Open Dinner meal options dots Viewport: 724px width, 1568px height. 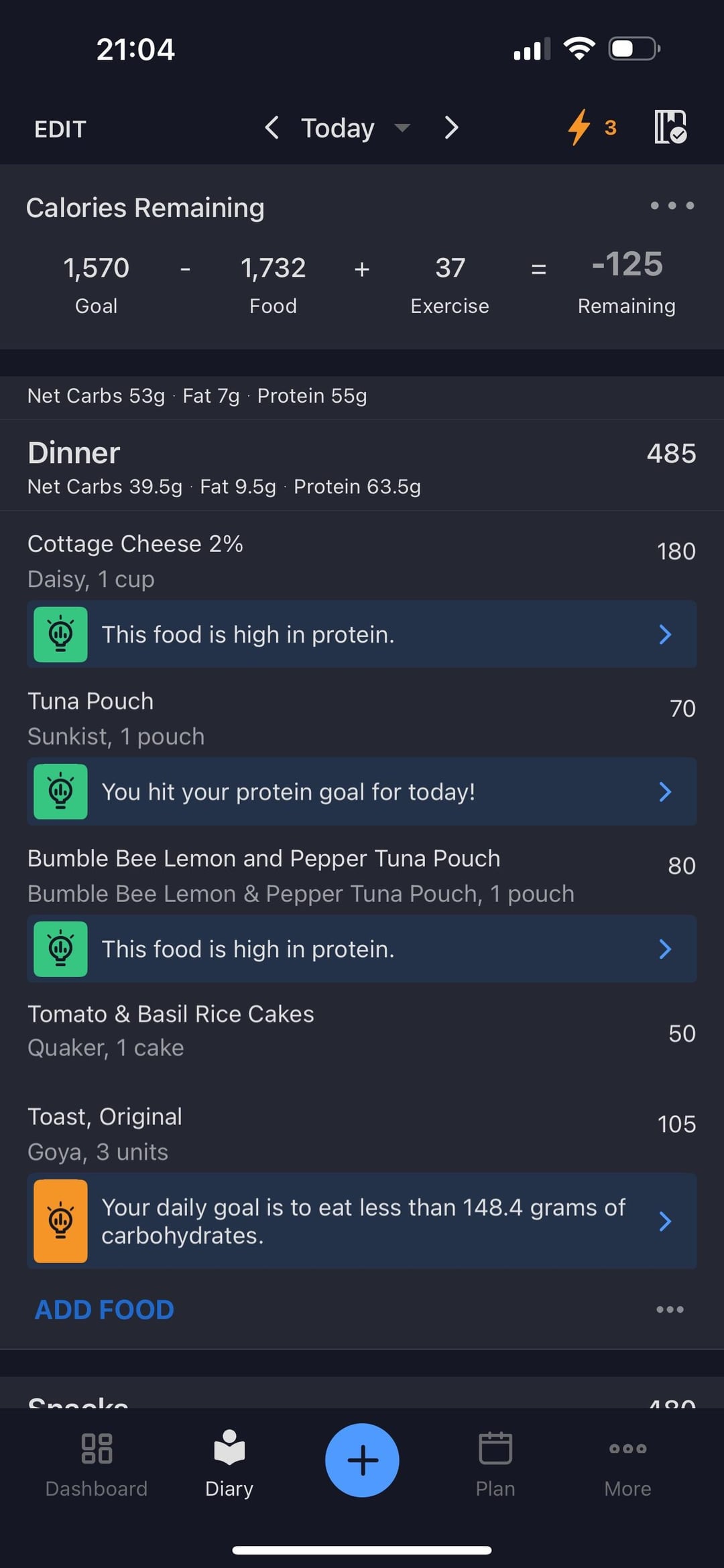tap(670, 1309)
